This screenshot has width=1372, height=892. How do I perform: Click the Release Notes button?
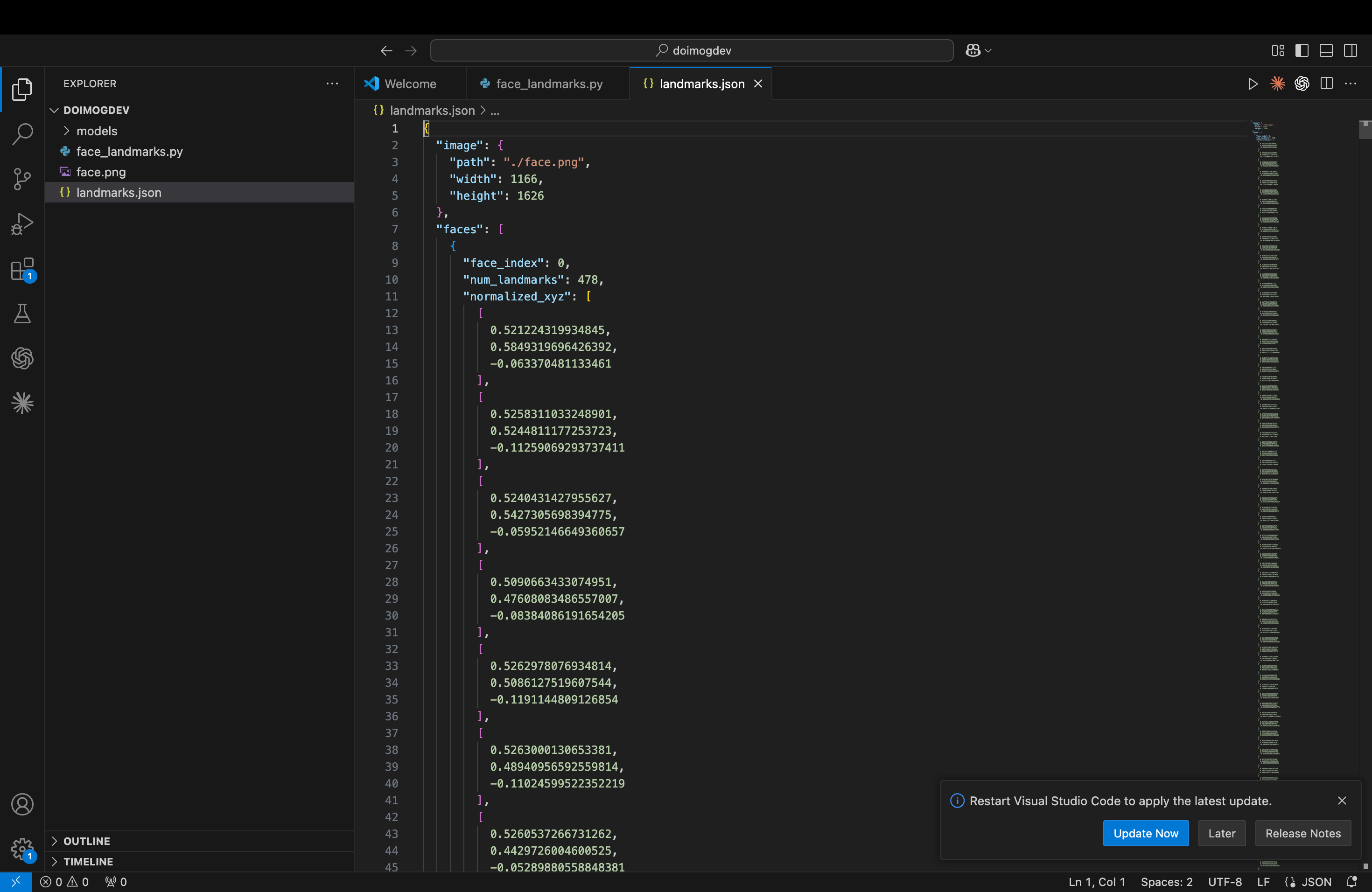coord(1302,833)
